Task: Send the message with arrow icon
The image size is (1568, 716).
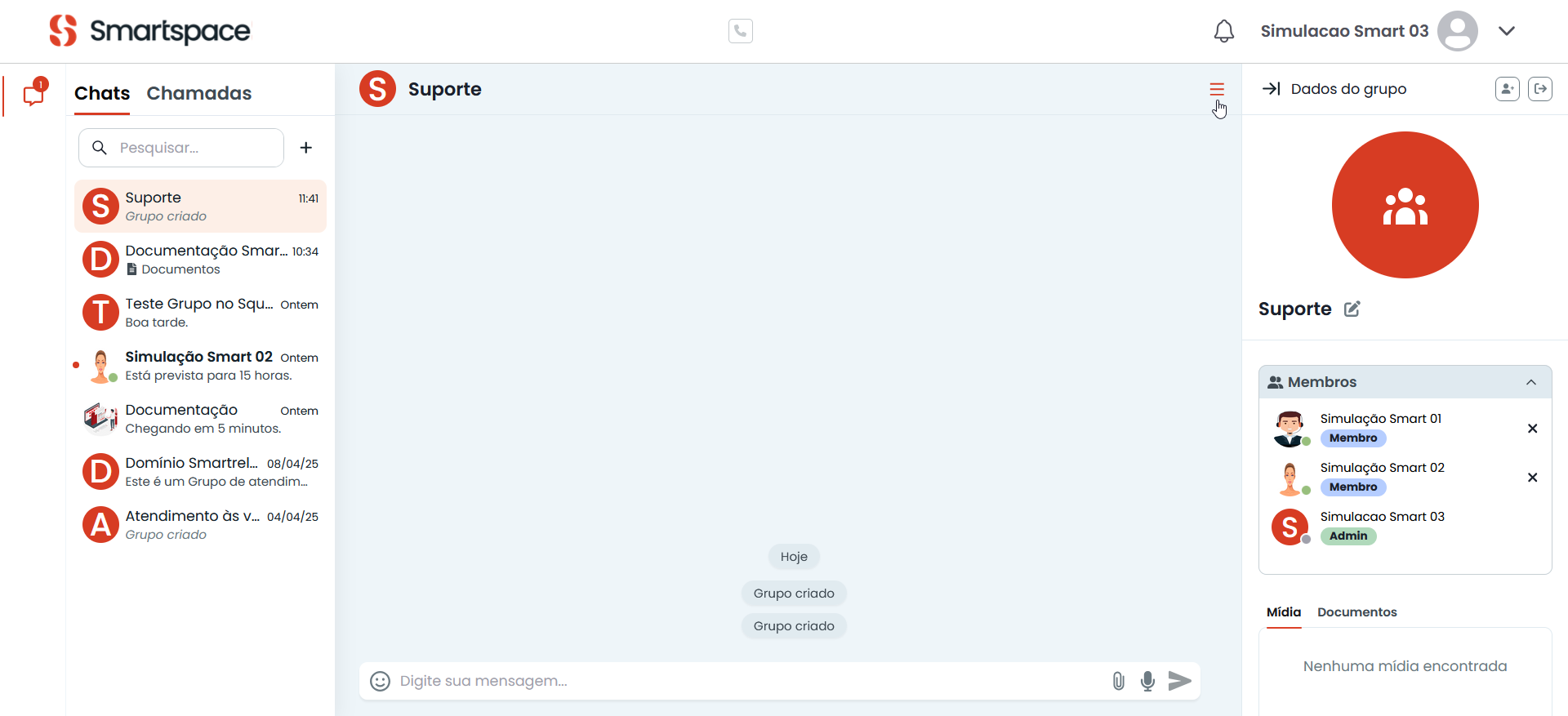Action: tap(1179, 681)
